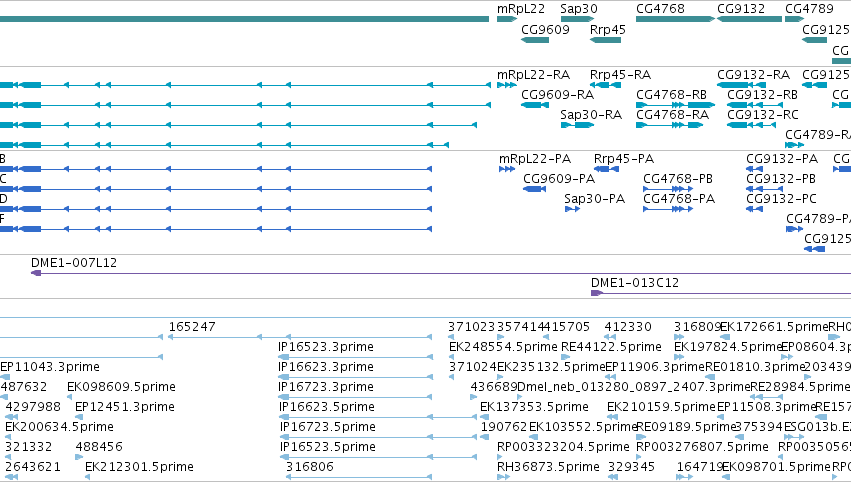Click EST feature labeled 412330
This screenshot has width=851, height=482.
tap(628, 327)
